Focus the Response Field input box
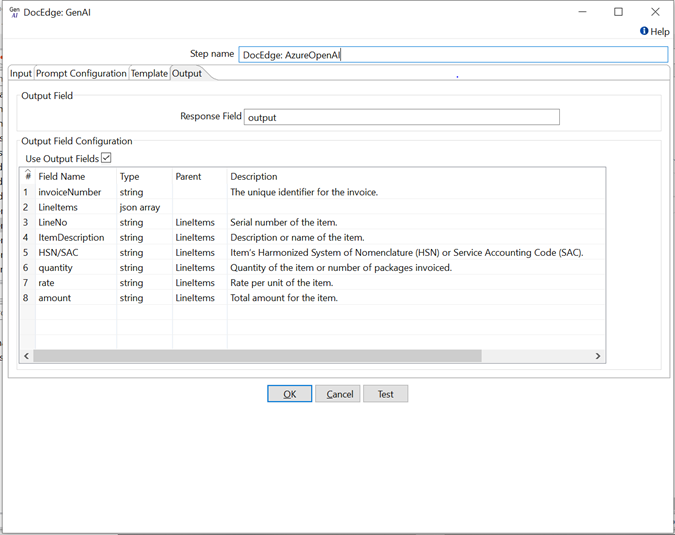Viewport: 675px width, 535px height. (401, 117)
